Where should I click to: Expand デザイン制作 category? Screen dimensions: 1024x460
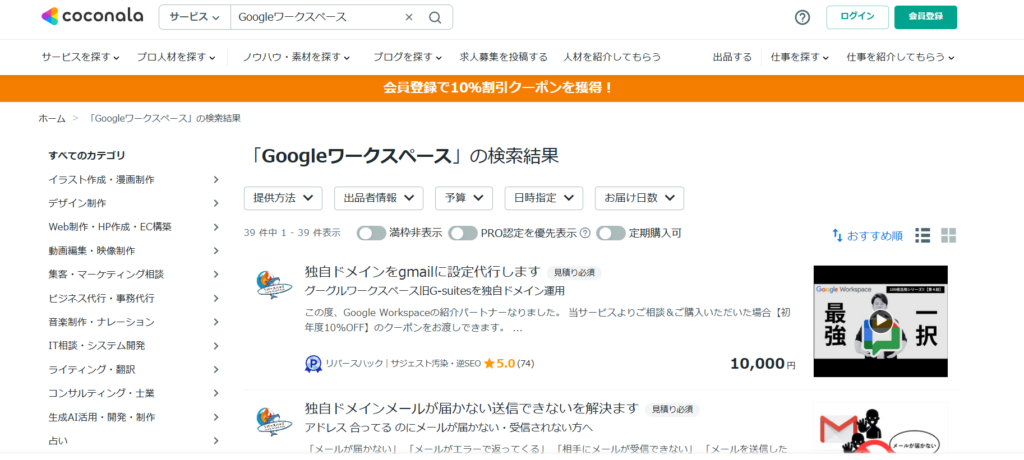[134, 203]
